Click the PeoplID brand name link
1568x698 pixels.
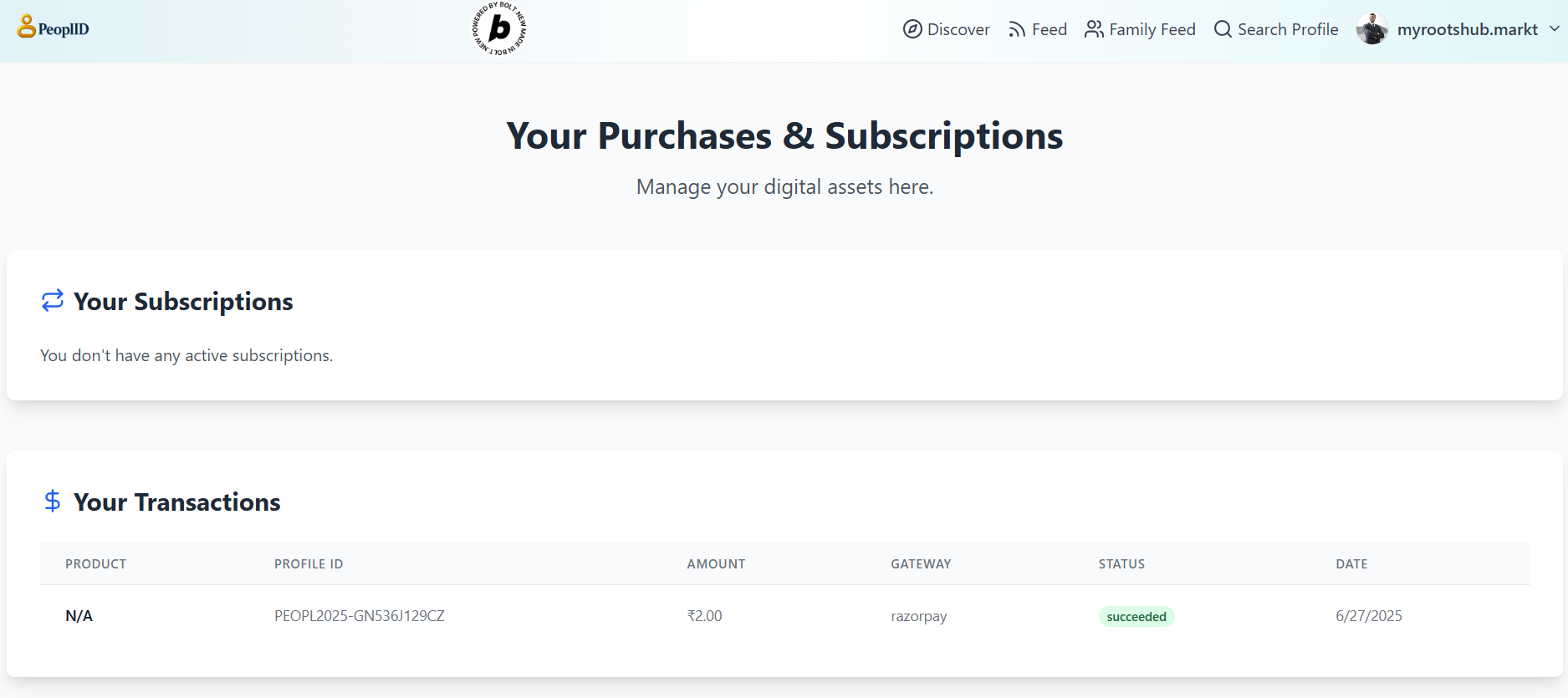pos(64,29)
